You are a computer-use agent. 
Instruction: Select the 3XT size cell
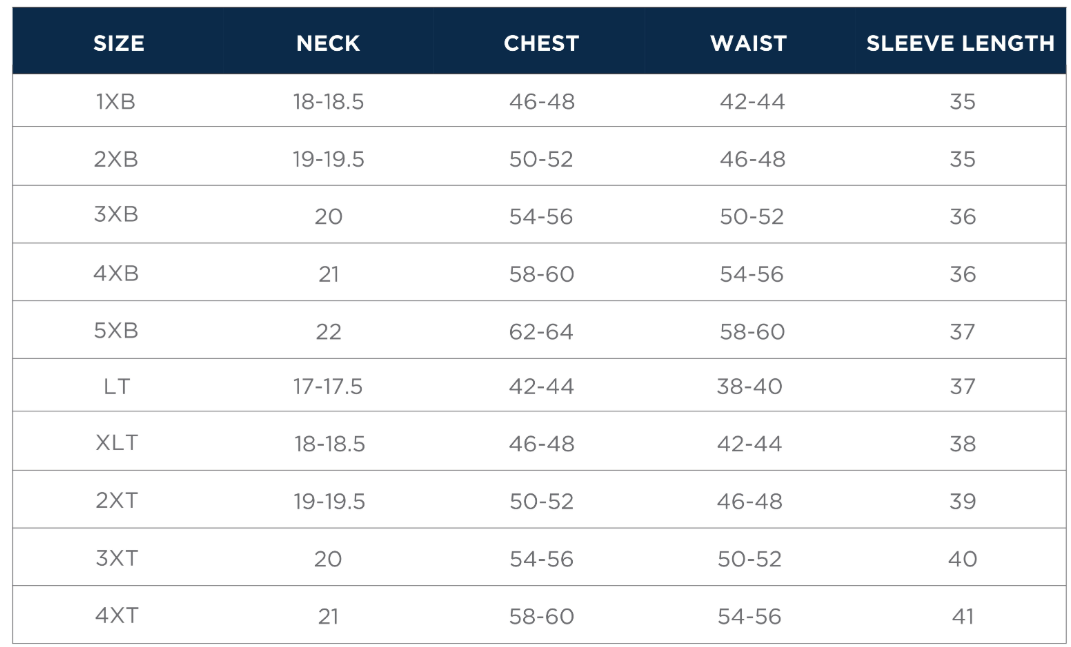116,558
